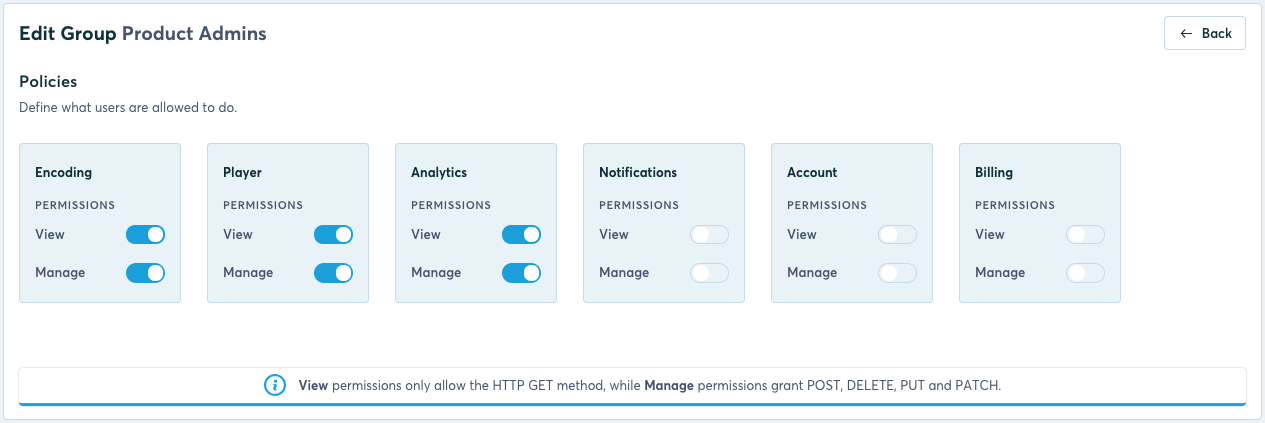The height and width of the screenshot is (423, 1265).
Task: Click the Back button
Action: [x=1204, y=33]
